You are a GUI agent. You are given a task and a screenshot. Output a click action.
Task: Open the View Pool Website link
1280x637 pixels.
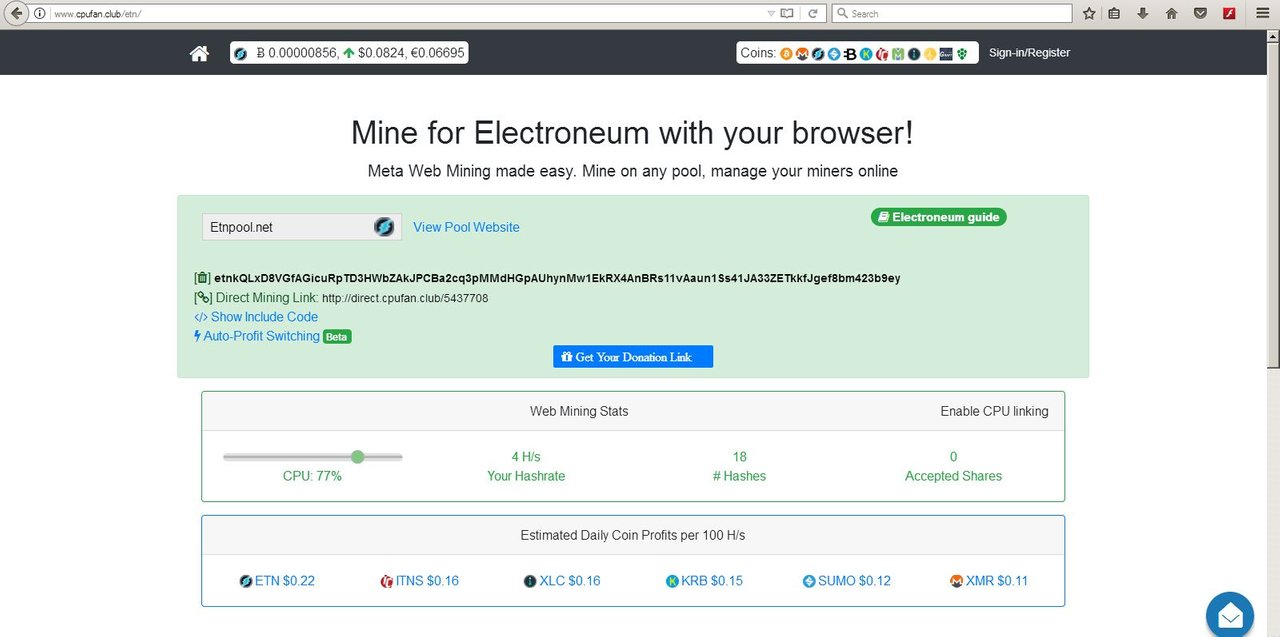(x=466, y=226)
